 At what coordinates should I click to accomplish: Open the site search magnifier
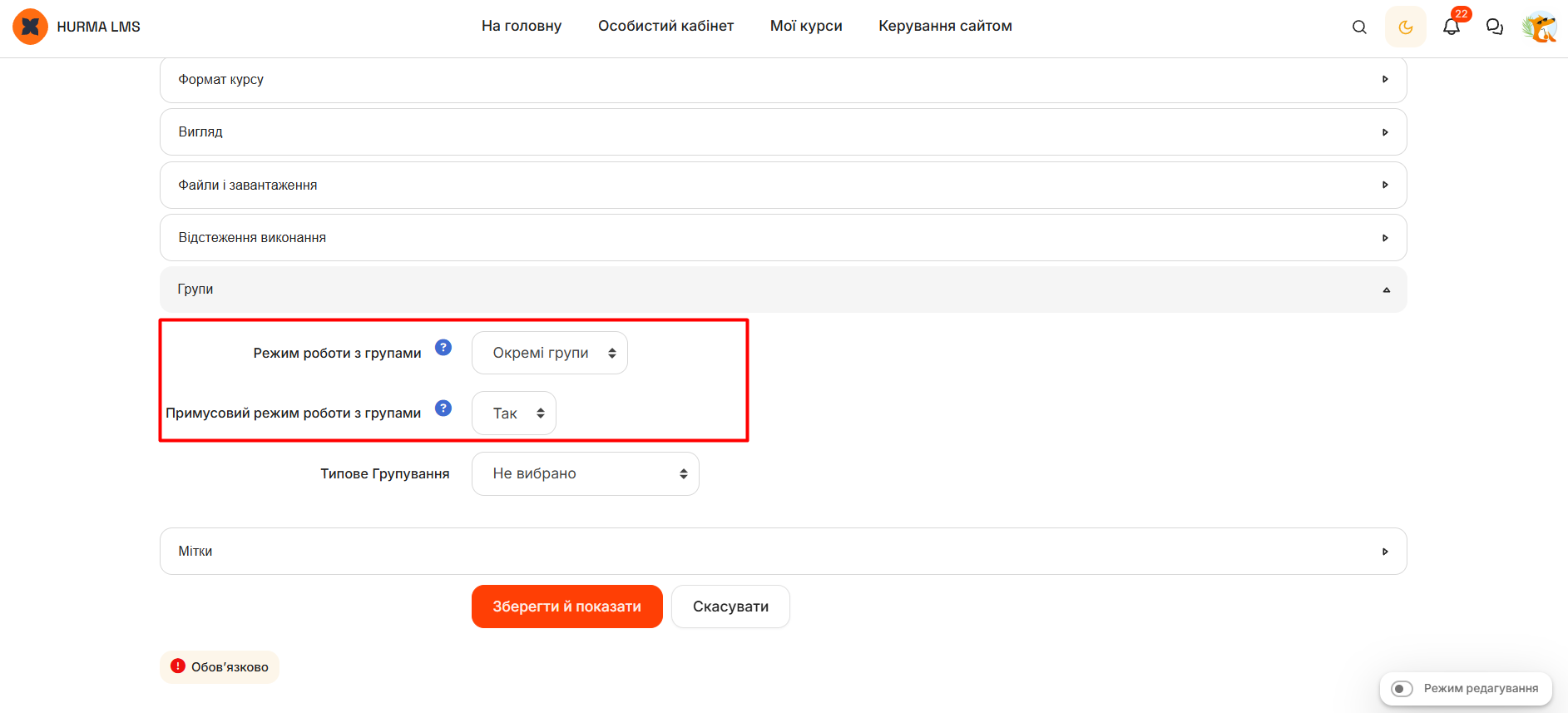(x=1359, y=27)
